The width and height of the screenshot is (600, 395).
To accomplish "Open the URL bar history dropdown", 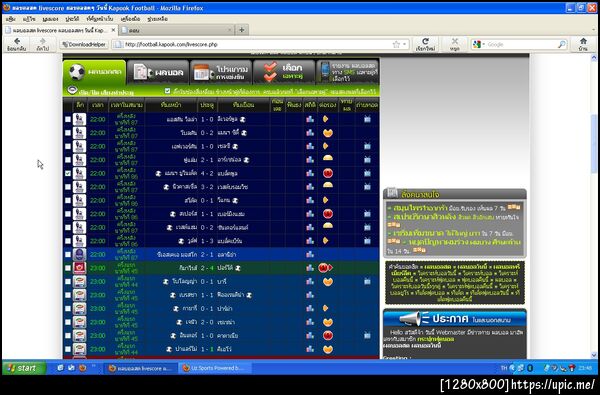I will 405,44.
